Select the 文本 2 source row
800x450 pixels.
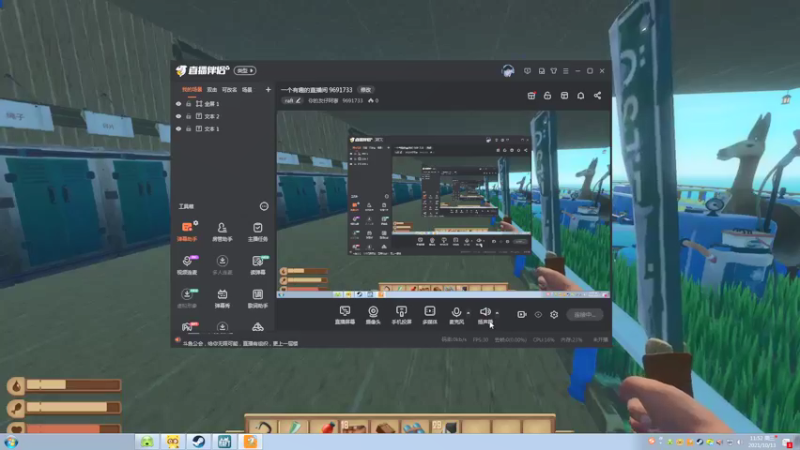pyautogui.click(x=223, y=116)
